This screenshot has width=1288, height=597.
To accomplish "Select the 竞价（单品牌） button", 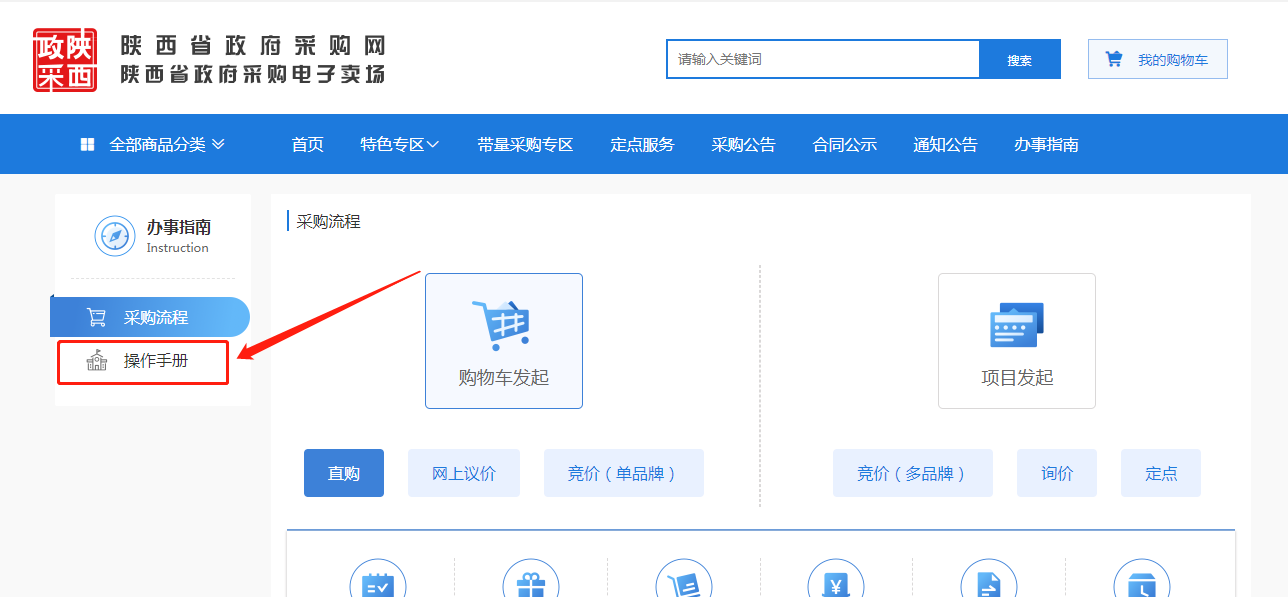I will (624, 473).
